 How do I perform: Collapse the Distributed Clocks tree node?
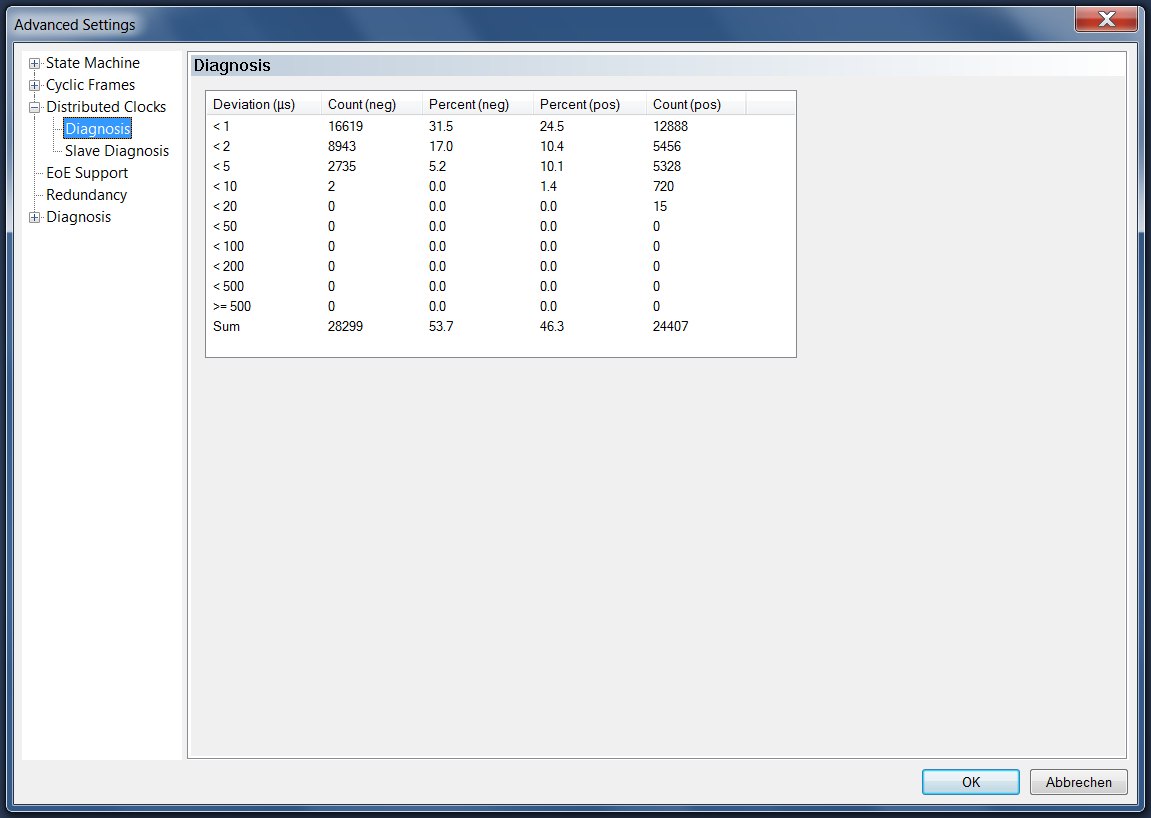(x=35, y=108)
